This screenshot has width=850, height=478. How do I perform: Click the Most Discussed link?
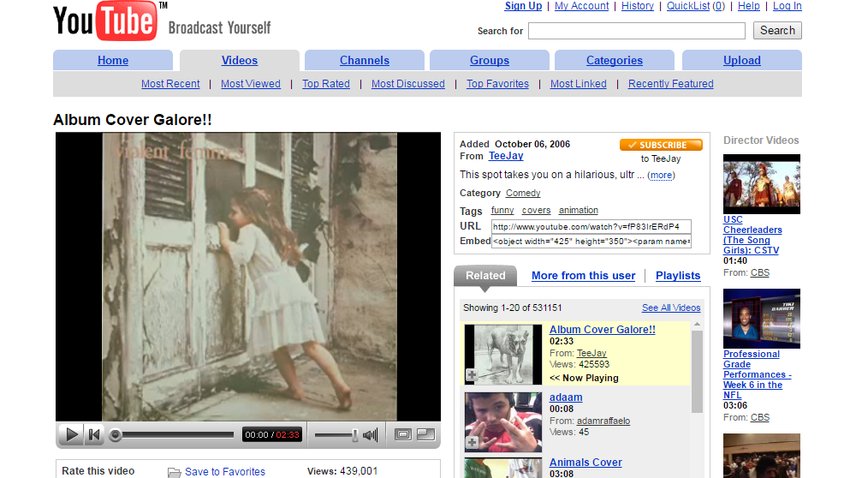(408, 84)
